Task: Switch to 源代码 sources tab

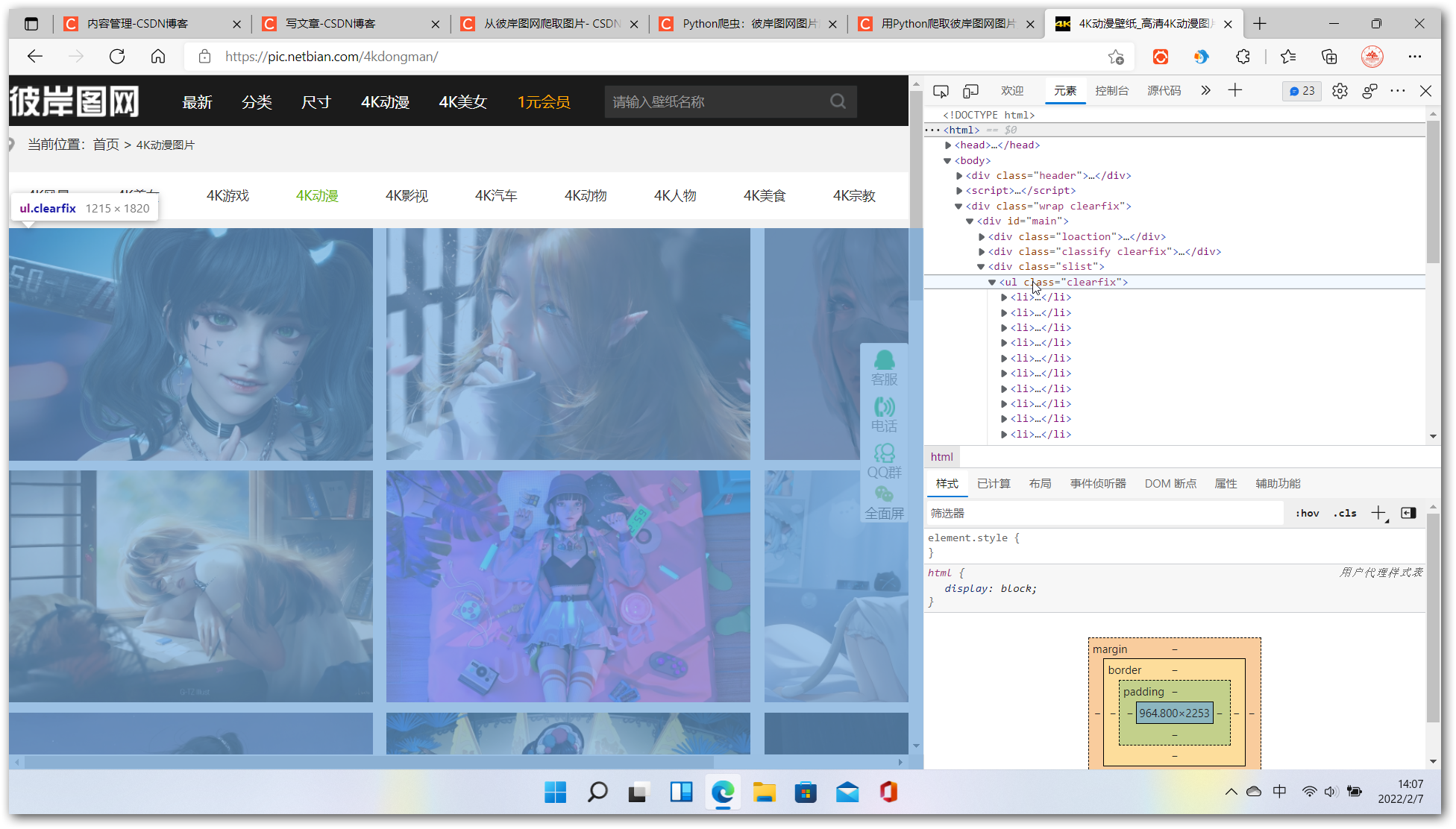Action: [x=1164, y=91]
